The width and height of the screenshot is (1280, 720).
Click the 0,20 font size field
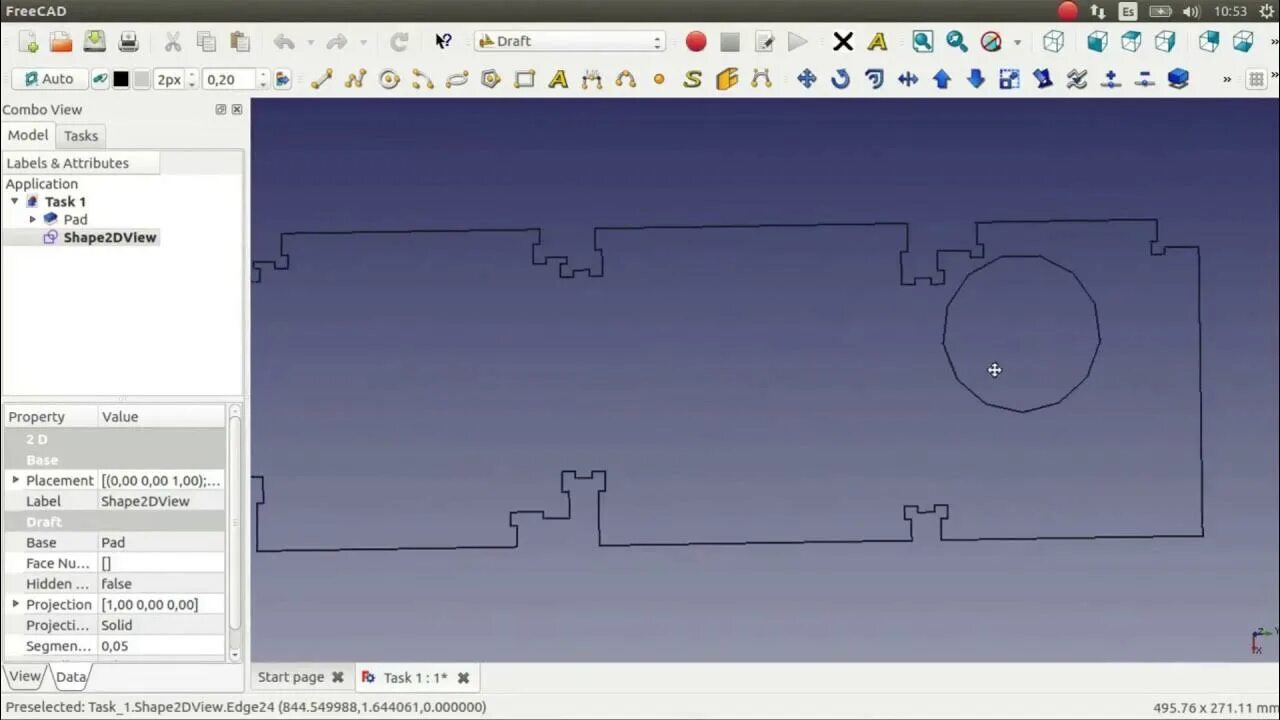(229, 79)
